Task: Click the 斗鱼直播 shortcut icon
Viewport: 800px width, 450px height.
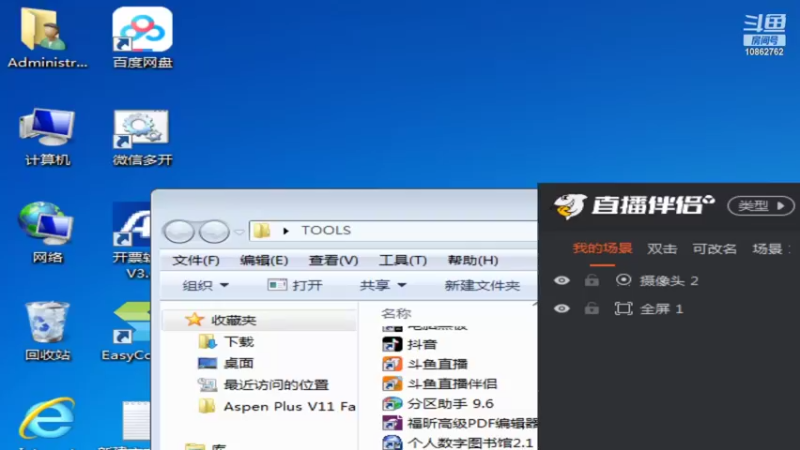Action: [392, 364]
